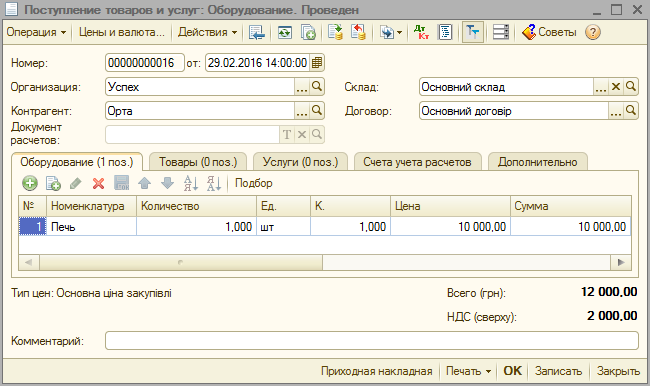650x386 pixels.
Task: Select Организация with ellipsis button
Action: [302, 87]
